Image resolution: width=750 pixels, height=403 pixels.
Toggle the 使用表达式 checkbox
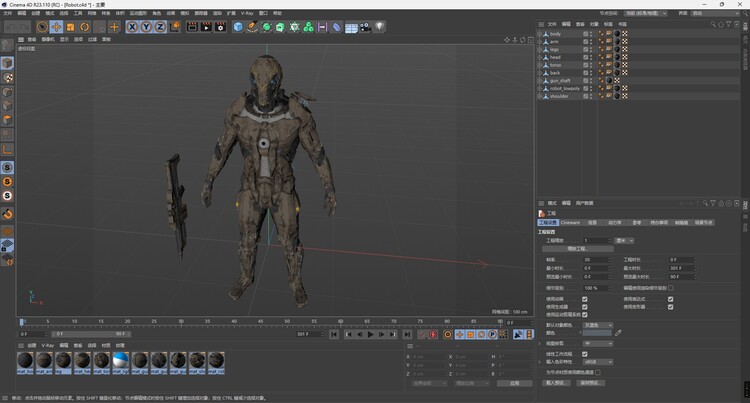[671, 299]
